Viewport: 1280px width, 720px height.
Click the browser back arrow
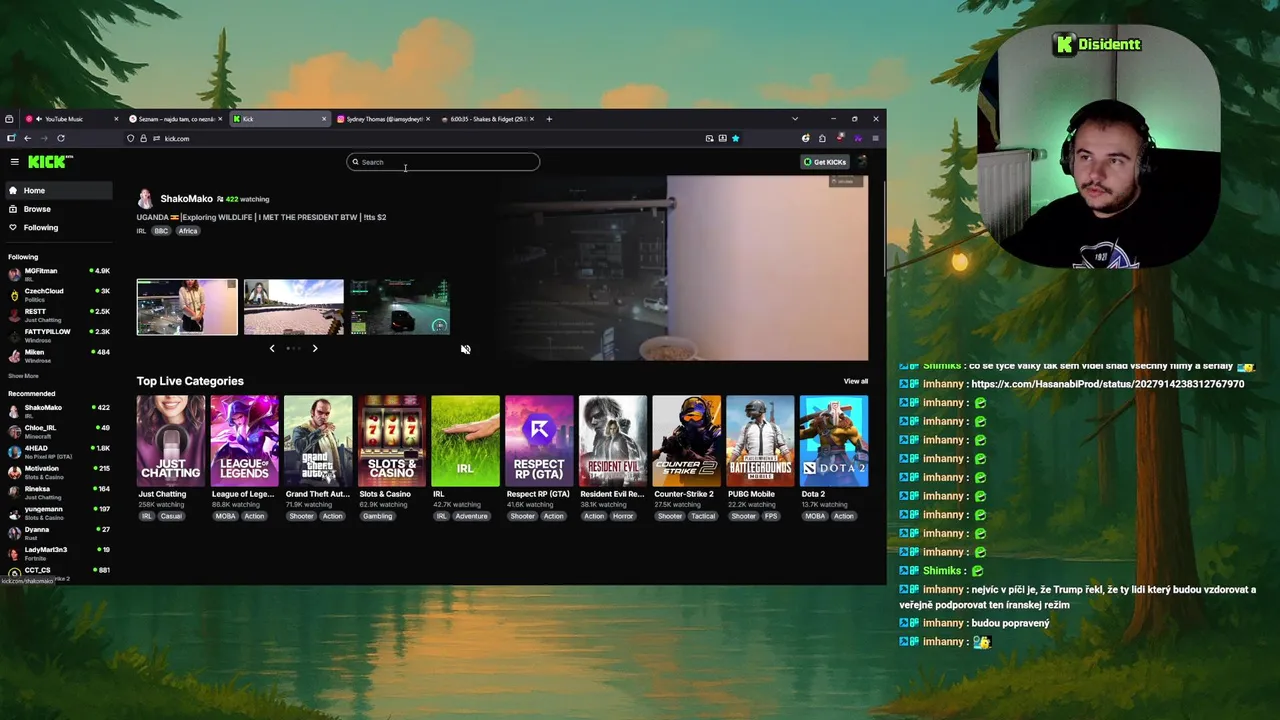click(x=28, y=138)
